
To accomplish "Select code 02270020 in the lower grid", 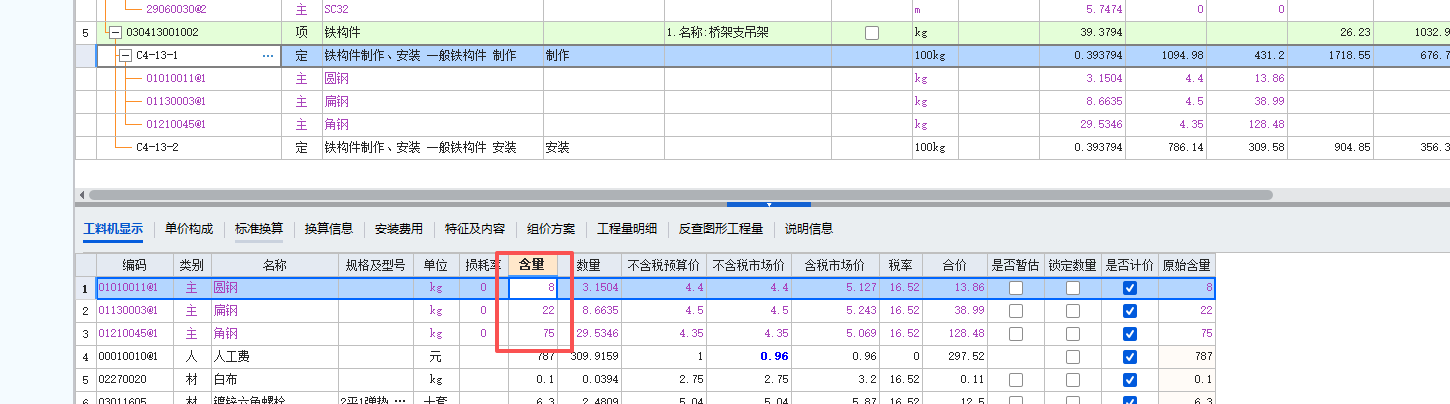I will (135, 380).
